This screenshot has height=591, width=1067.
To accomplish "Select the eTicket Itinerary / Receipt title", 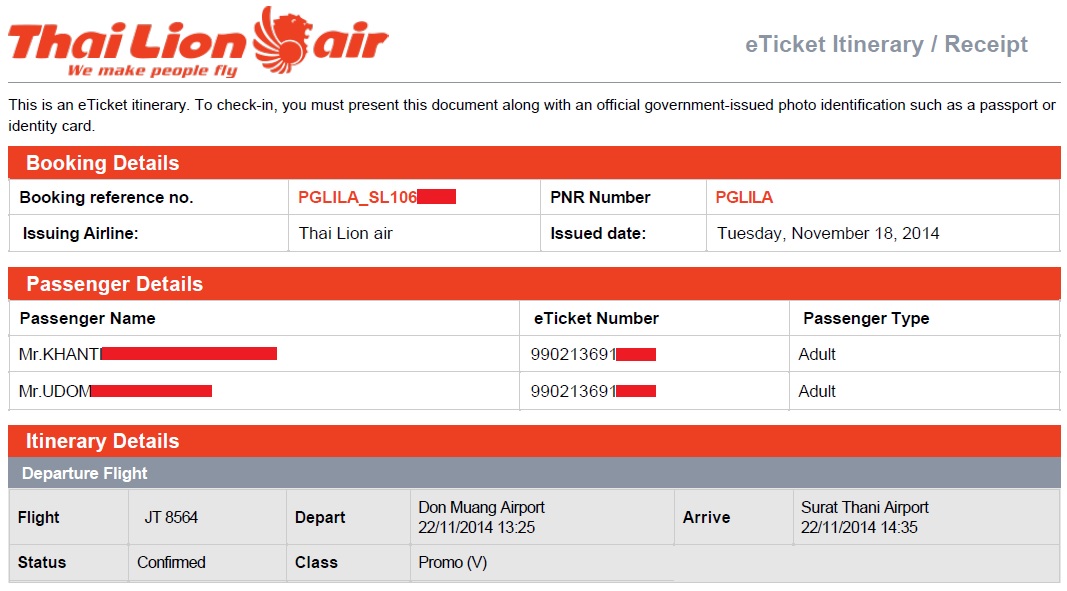I will [x=886, y=44].
